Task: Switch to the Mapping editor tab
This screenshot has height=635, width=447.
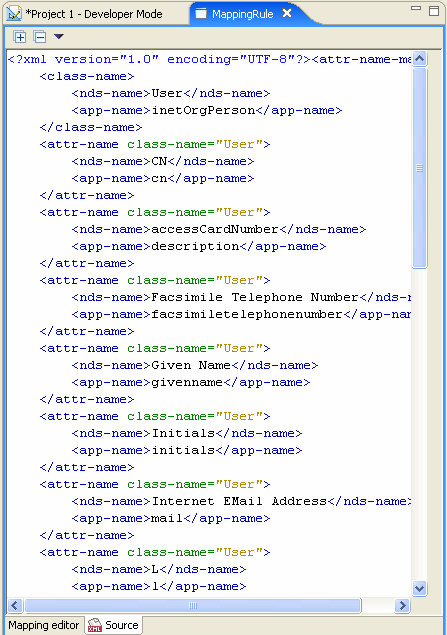Action: (44, 625)
